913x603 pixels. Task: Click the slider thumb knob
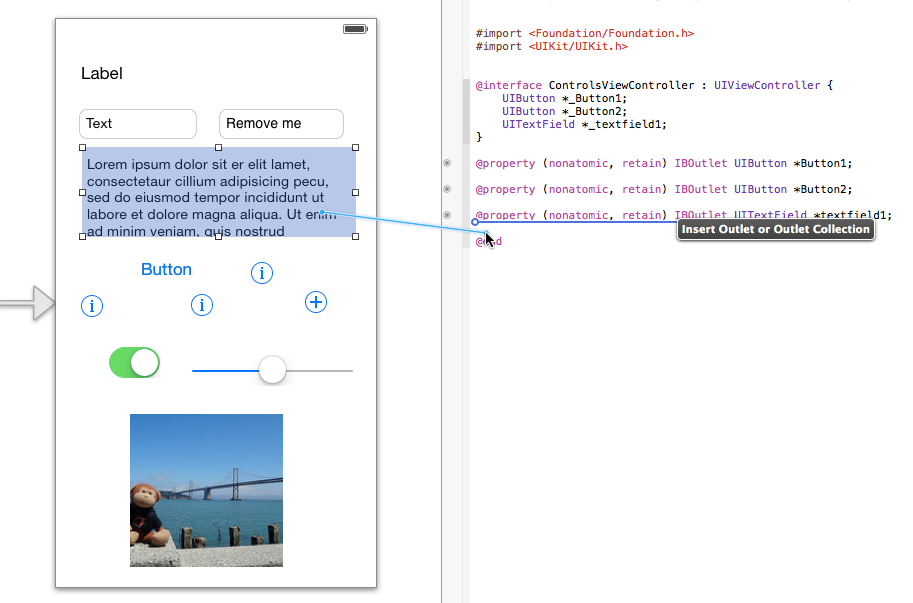pos(272,370)
